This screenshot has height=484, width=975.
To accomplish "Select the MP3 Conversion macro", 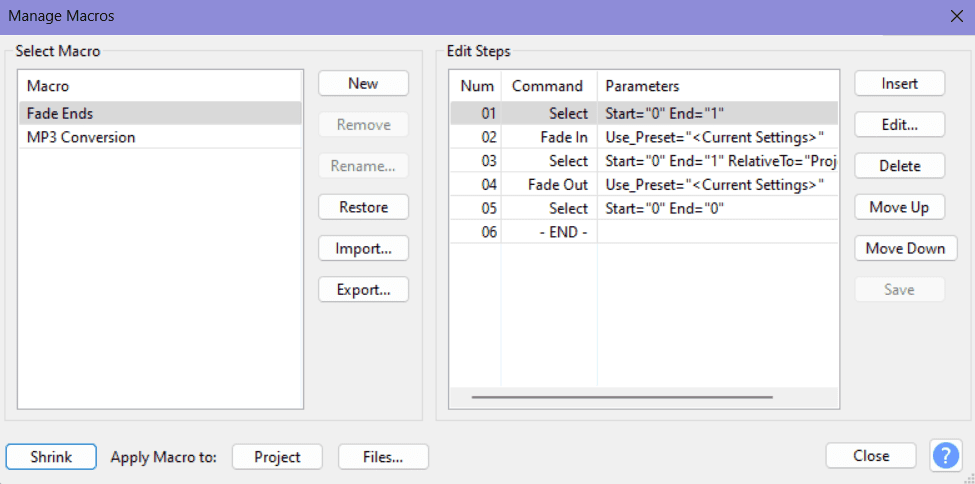I will [x=160, y=137].
